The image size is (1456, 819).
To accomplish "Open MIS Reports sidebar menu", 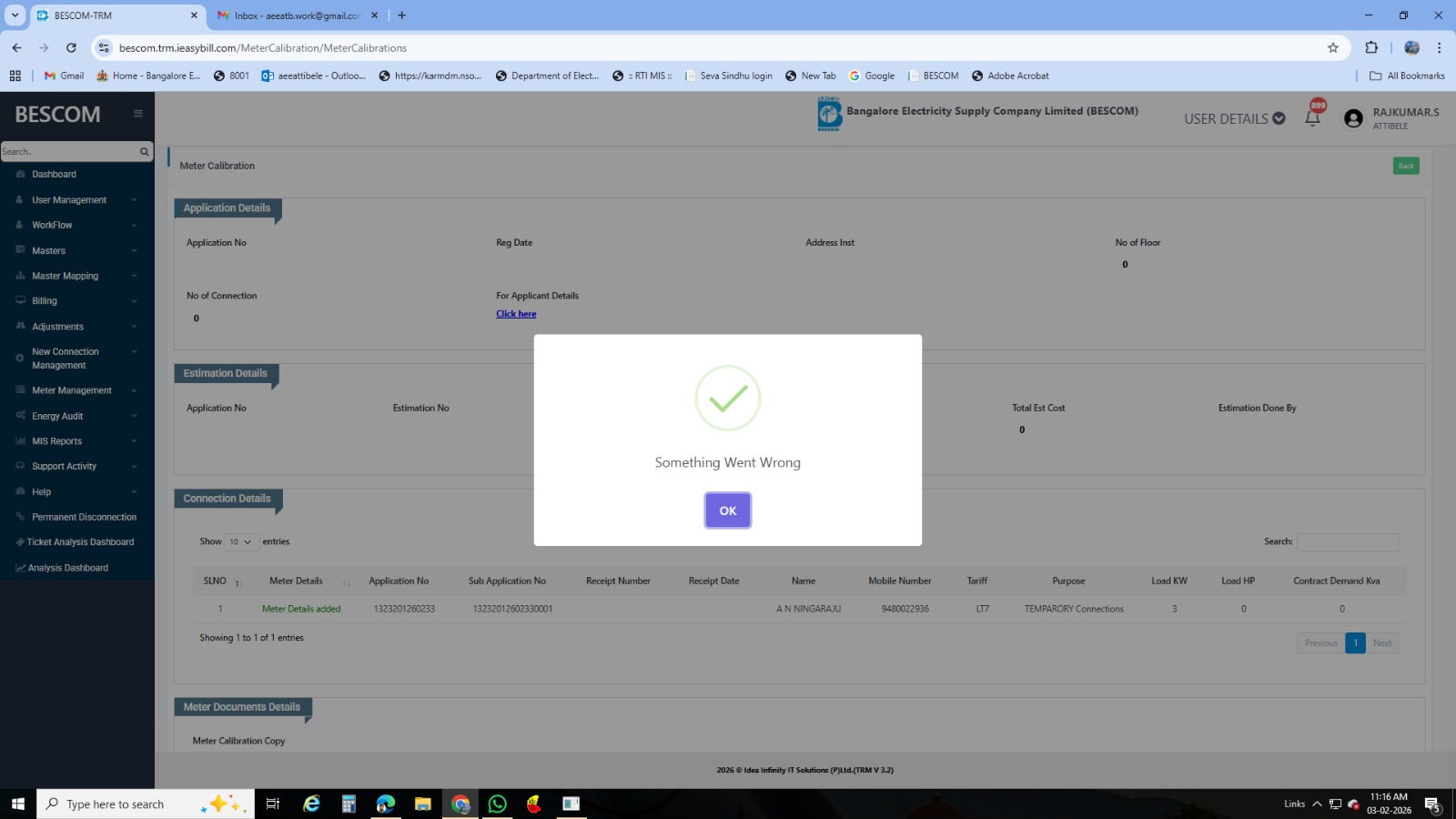I will point(56,441).
